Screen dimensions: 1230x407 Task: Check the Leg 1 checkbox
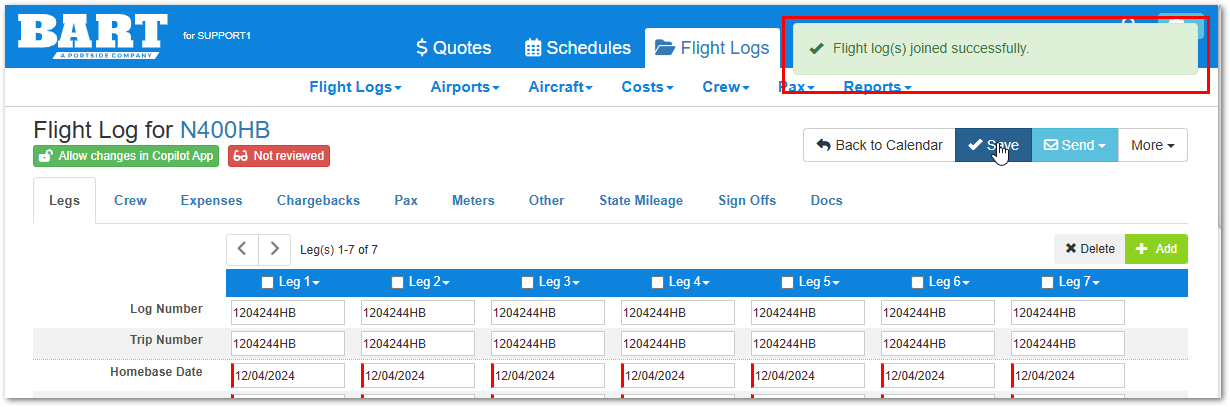[x=267, y=283]
